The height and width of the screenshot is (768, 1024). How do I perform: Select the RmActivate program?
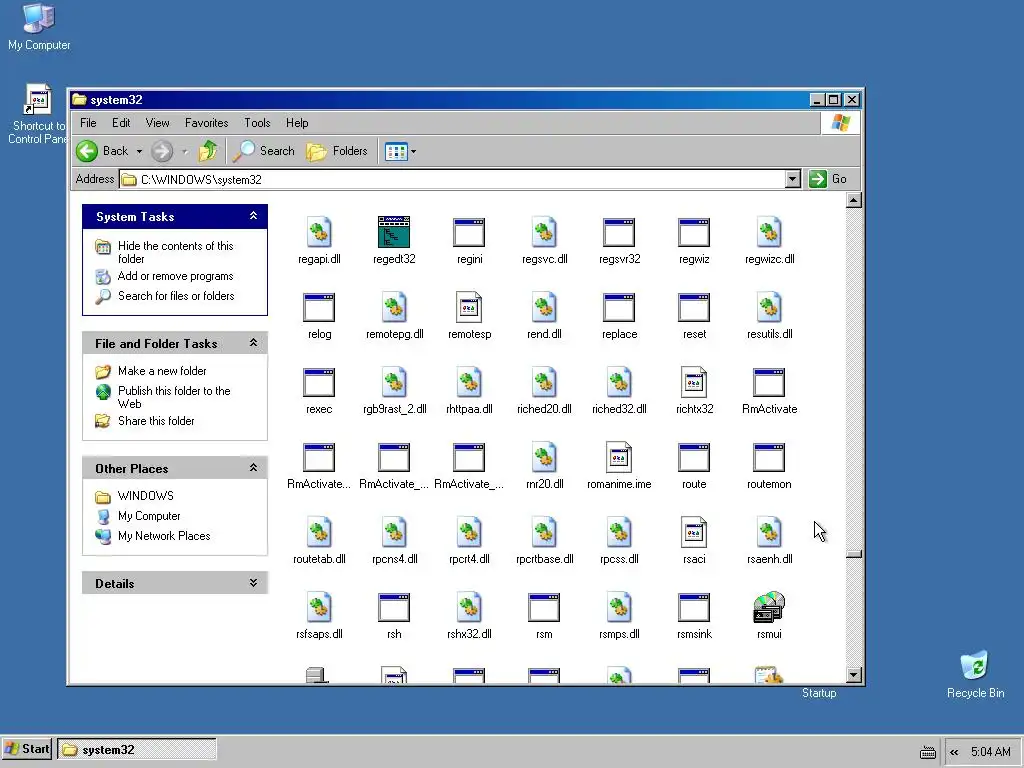tap(769, 391)
